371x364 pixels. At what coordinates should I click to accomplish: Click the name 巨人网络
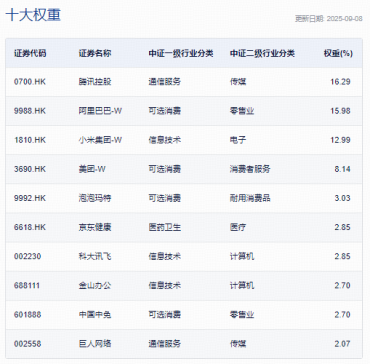pos(95,344)
